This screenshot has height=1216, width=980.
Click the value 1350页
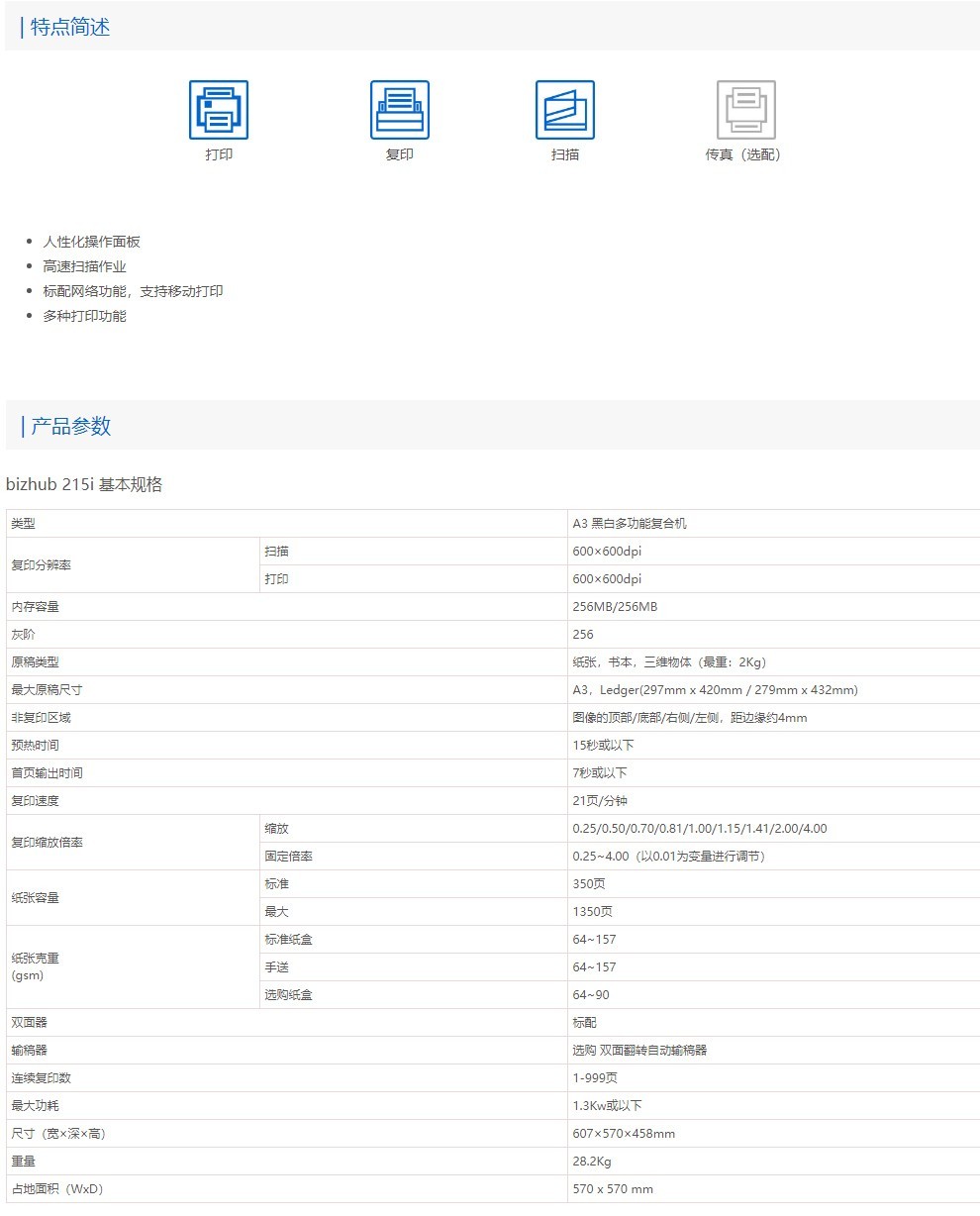592,912
